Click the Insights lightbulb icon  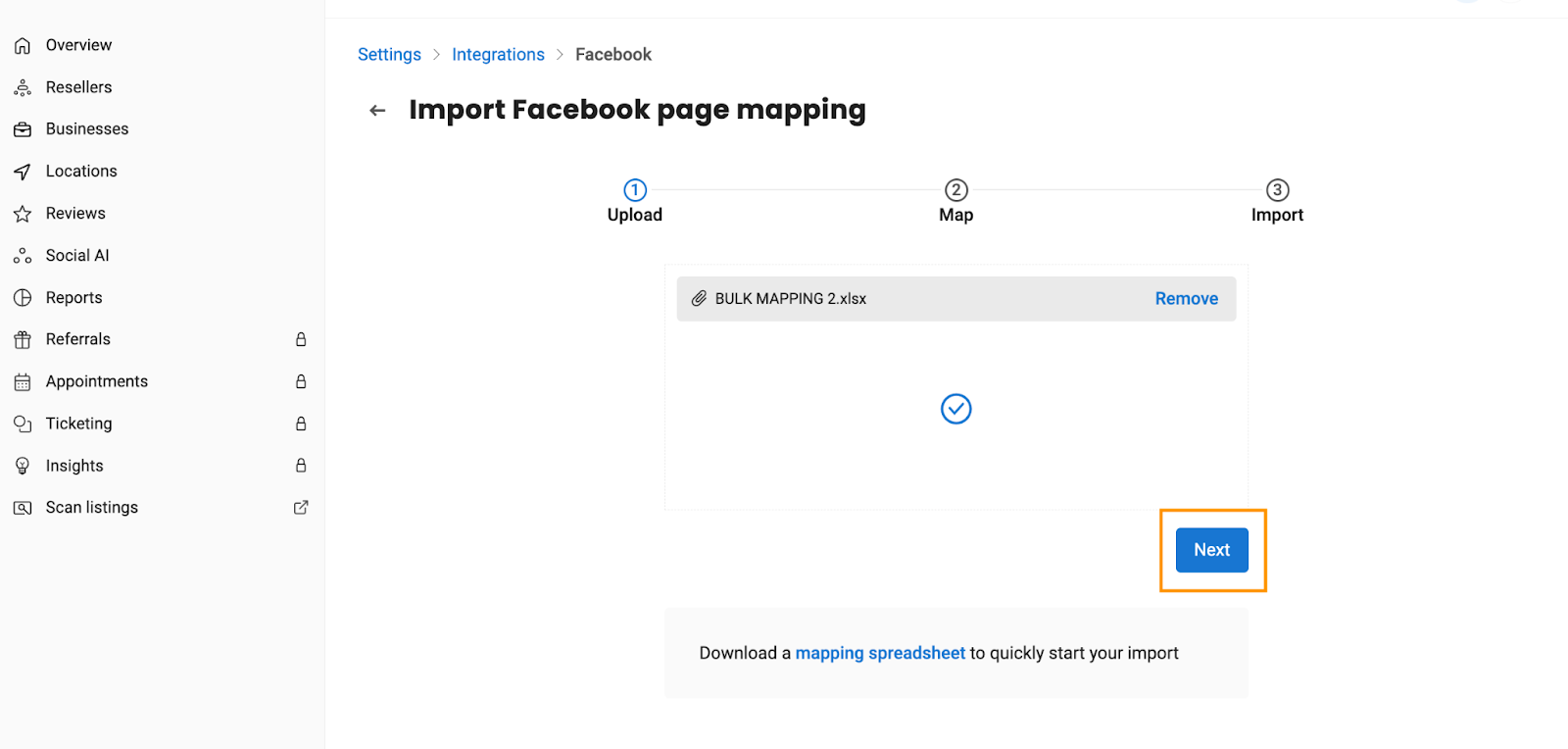[x=23, y=466]
